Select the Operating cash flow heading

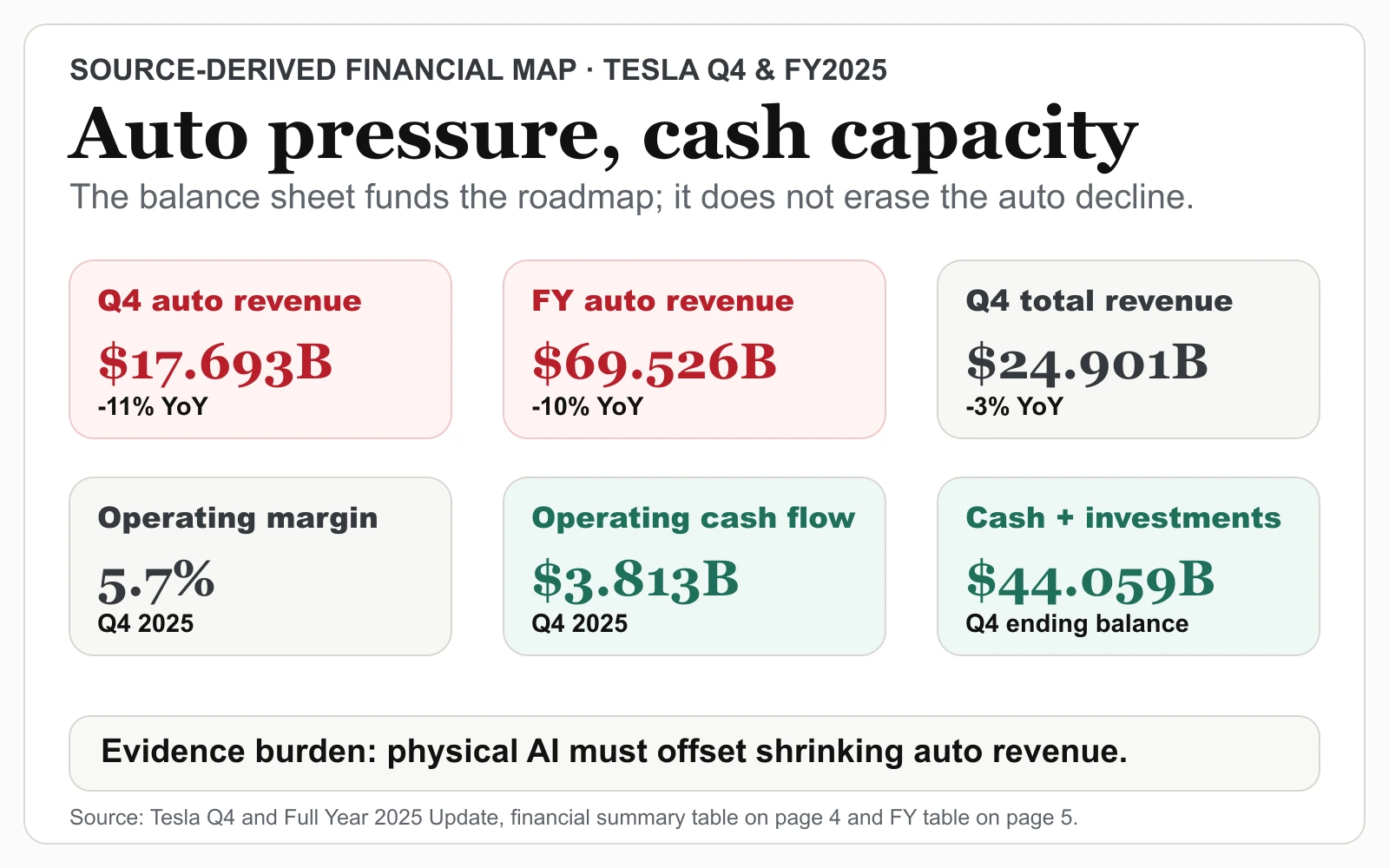pyautogui.click(x=694, y=518)
